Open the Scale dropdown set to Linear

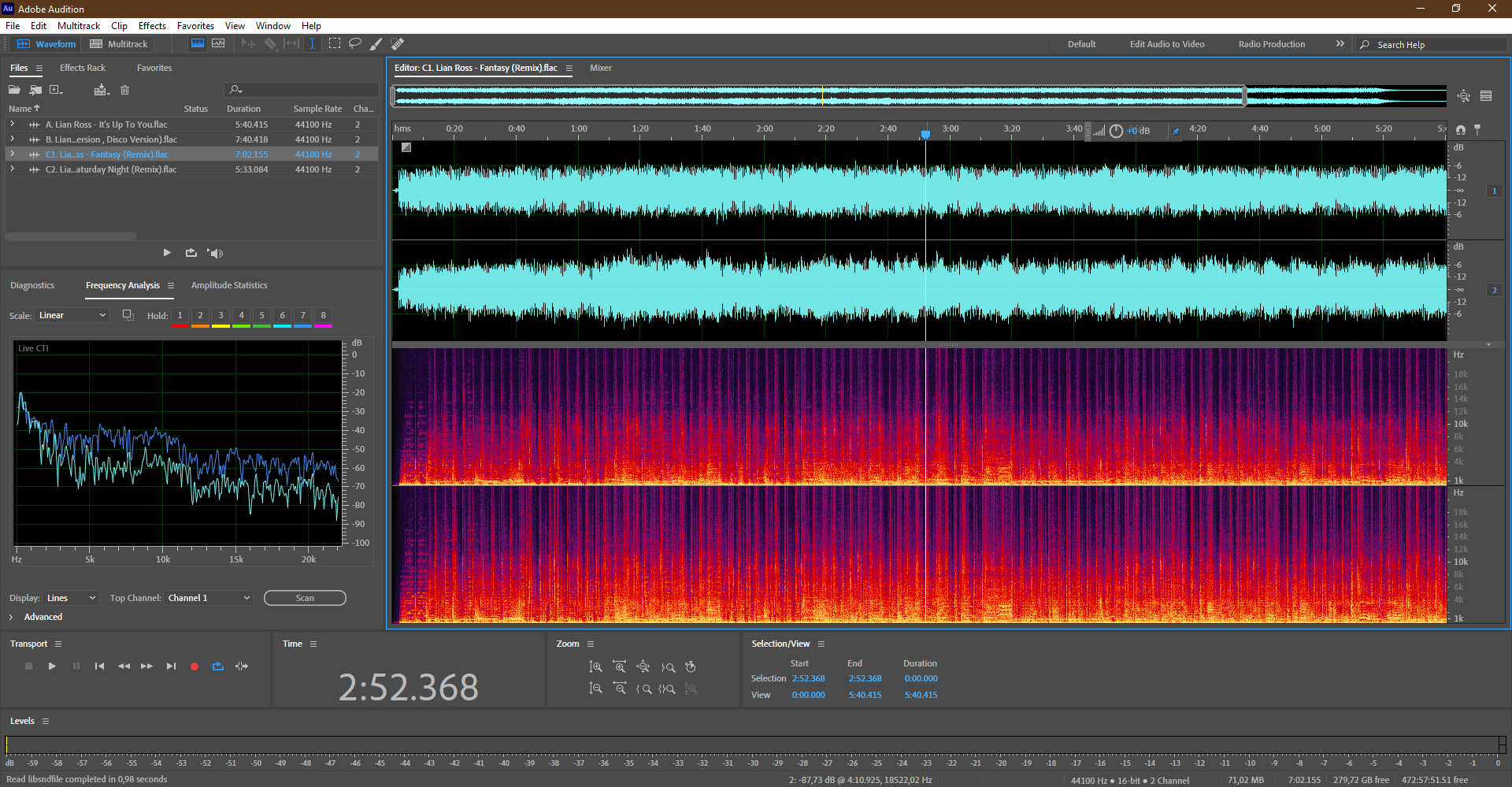click(72, 315)
